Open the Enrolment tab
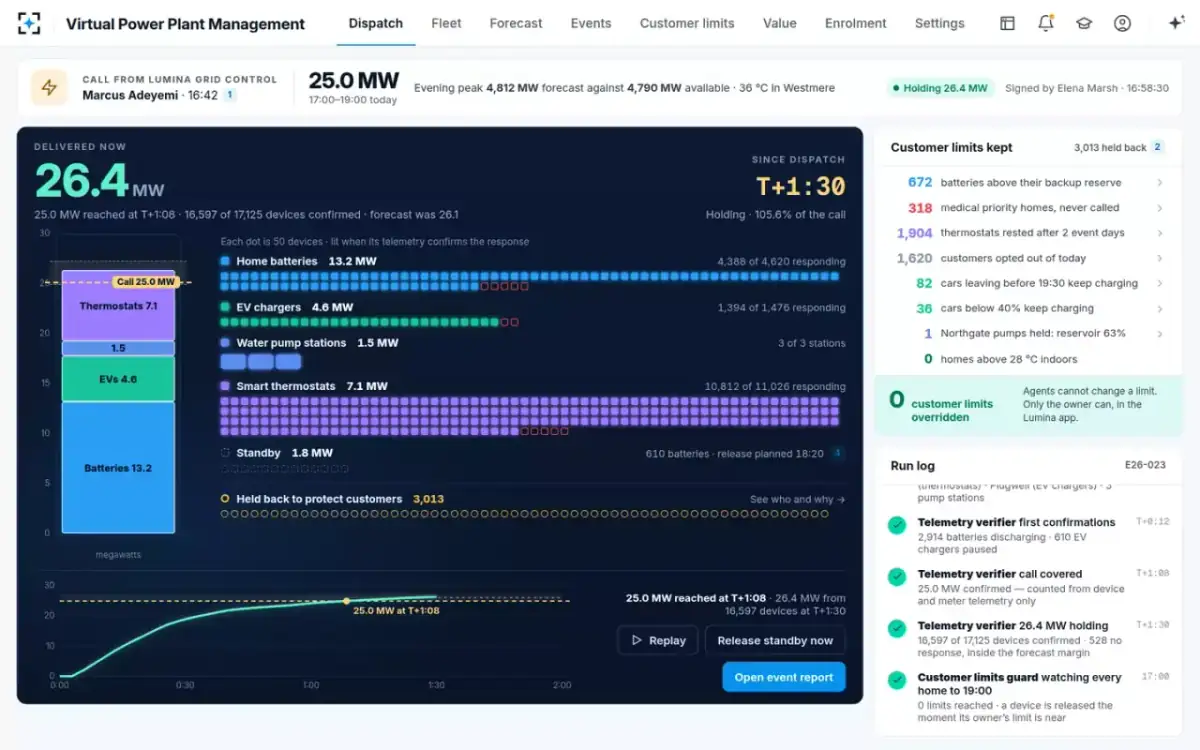This screenshot has width=1200, height=750. 856,23
